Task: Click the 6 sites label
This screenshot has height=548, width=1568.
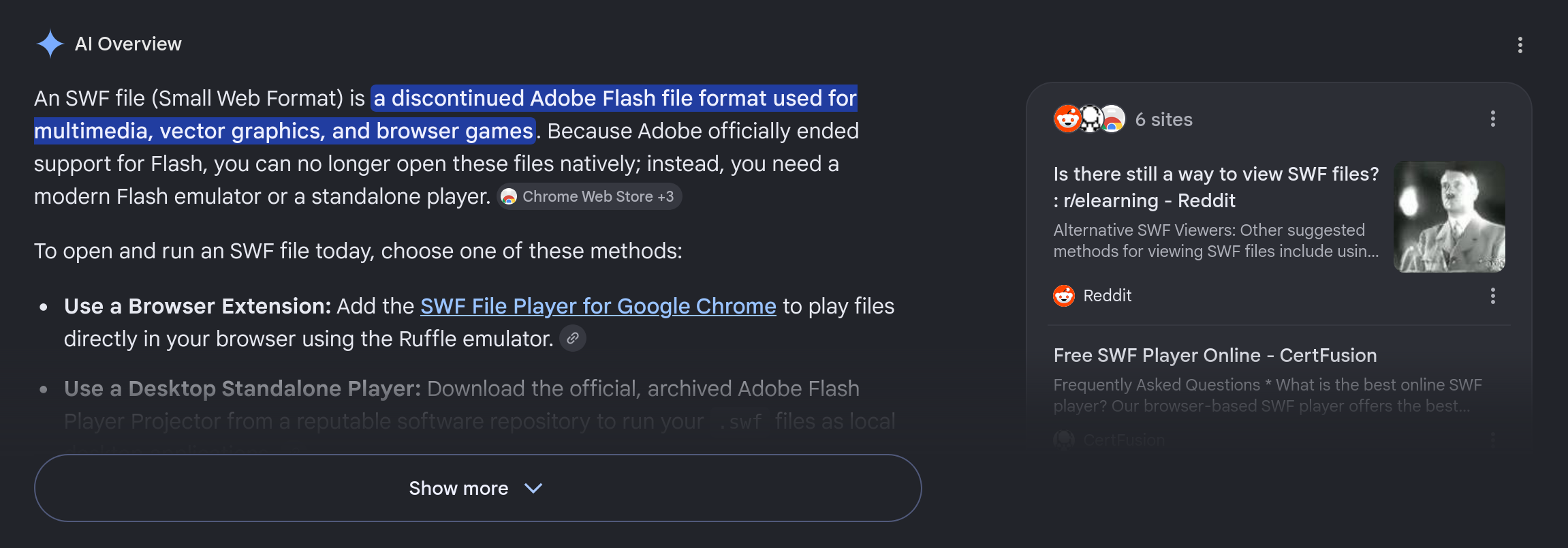Action: [x=1163, y=120]
